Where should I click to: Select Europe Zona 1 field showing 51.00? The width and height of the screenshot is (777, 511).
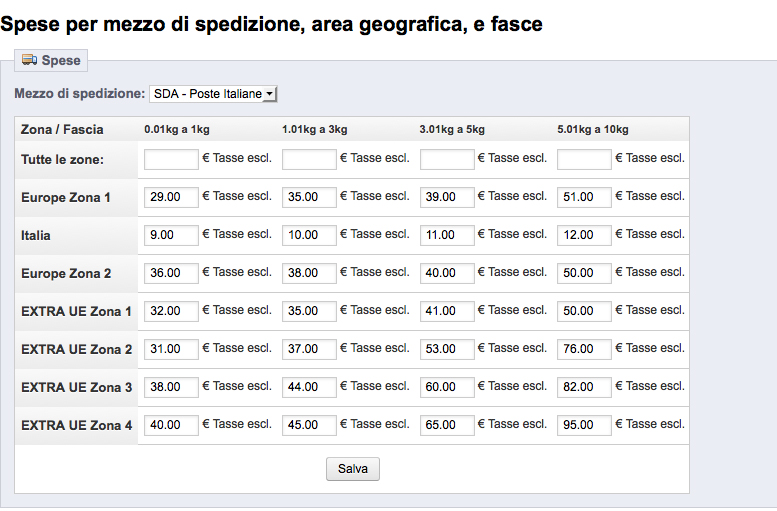pyautogui.click(x=584, y=197)
